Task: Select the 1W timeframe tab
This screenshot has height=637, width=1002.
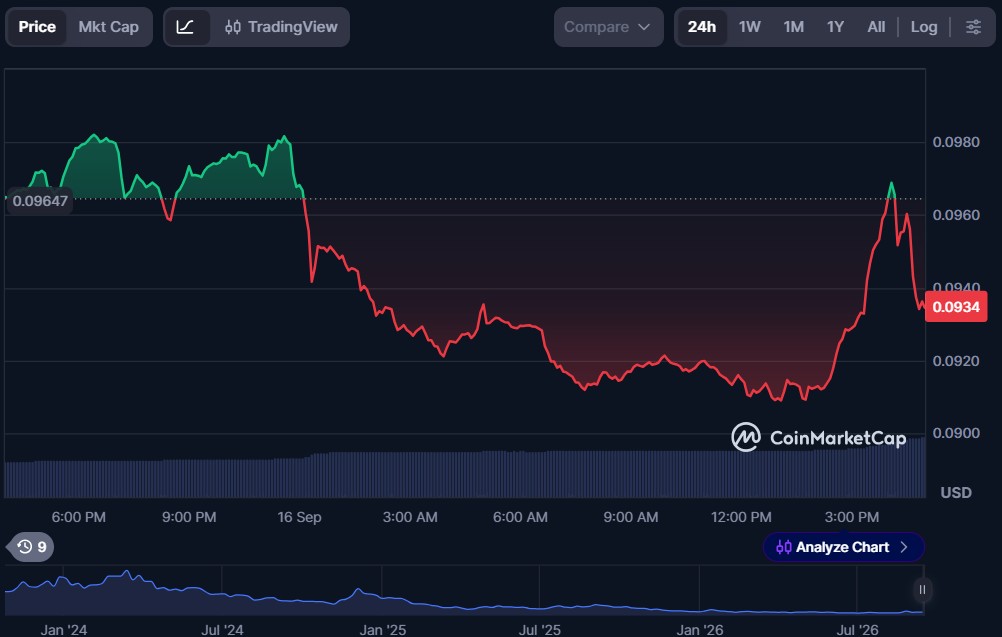Action: coord(750,27)
